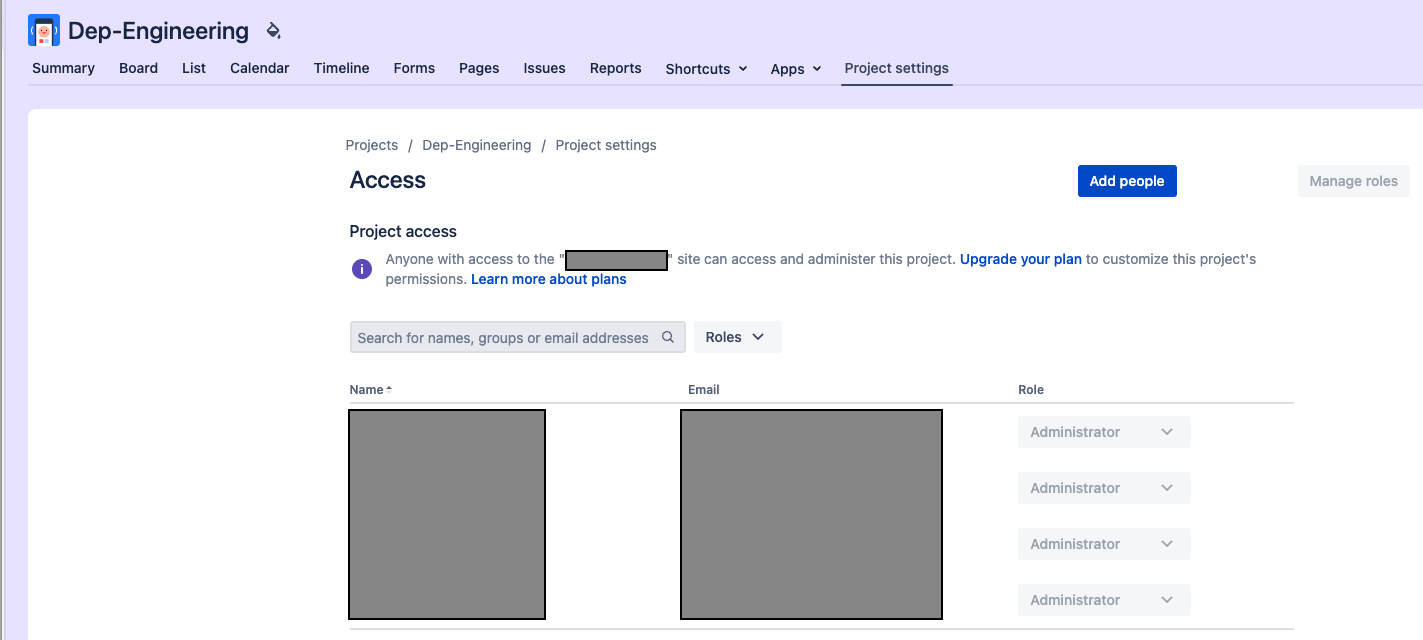Viewport: 1423px width, 640px height.
Task: Click the Learn more about plans link
Action: pyautogui.click(x=548, y=279)
